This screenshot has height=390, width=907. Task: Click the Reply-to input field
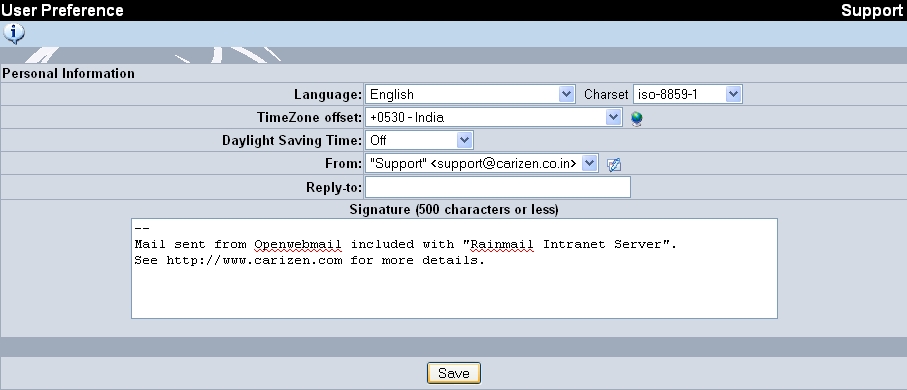click(497, 187)
